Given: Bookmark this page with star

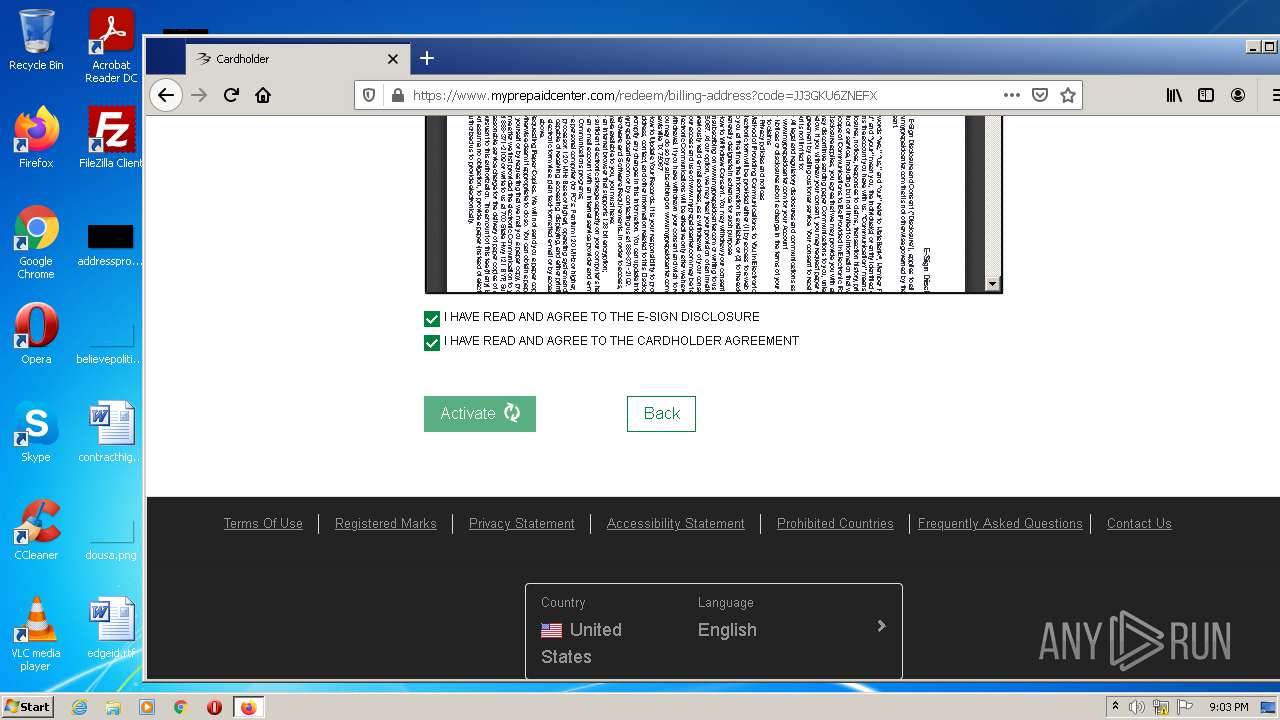Looking at the screenshot, I should pyautogui.click(x=1068, y=95).
